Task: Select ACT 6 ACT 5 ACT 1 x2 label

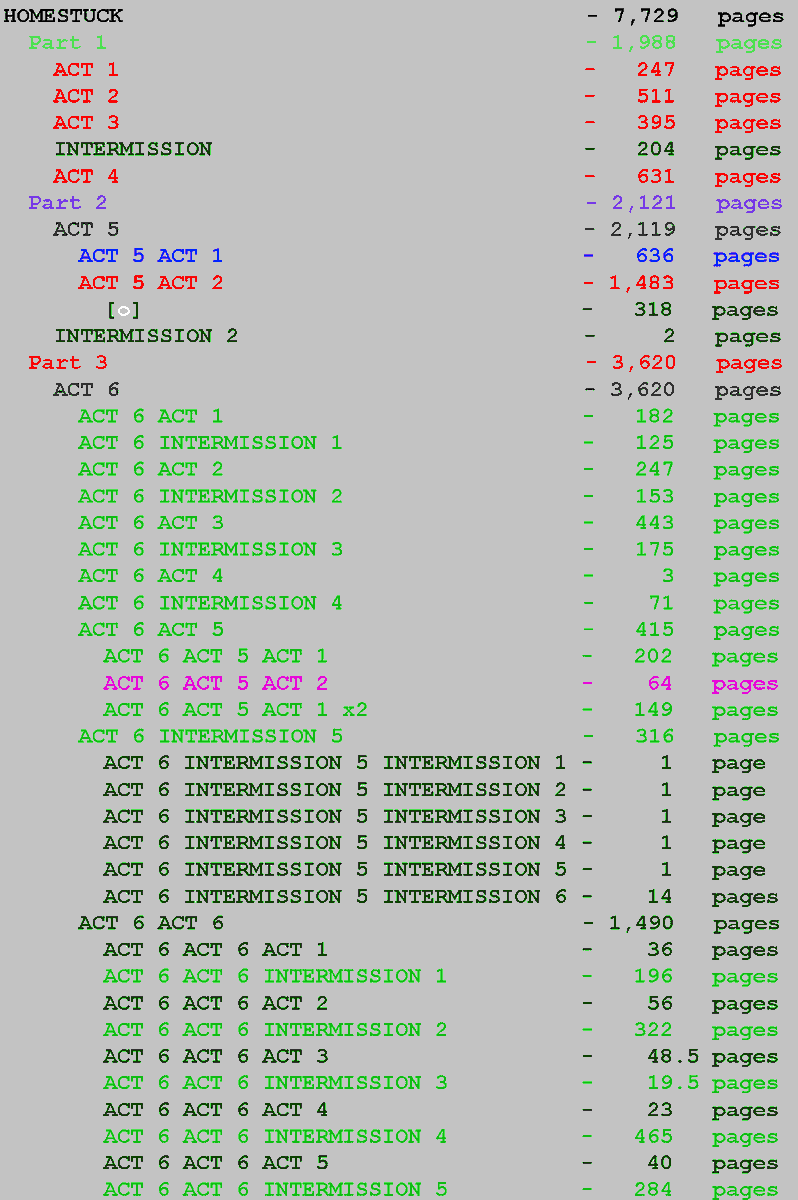Action: pos(235,710)
